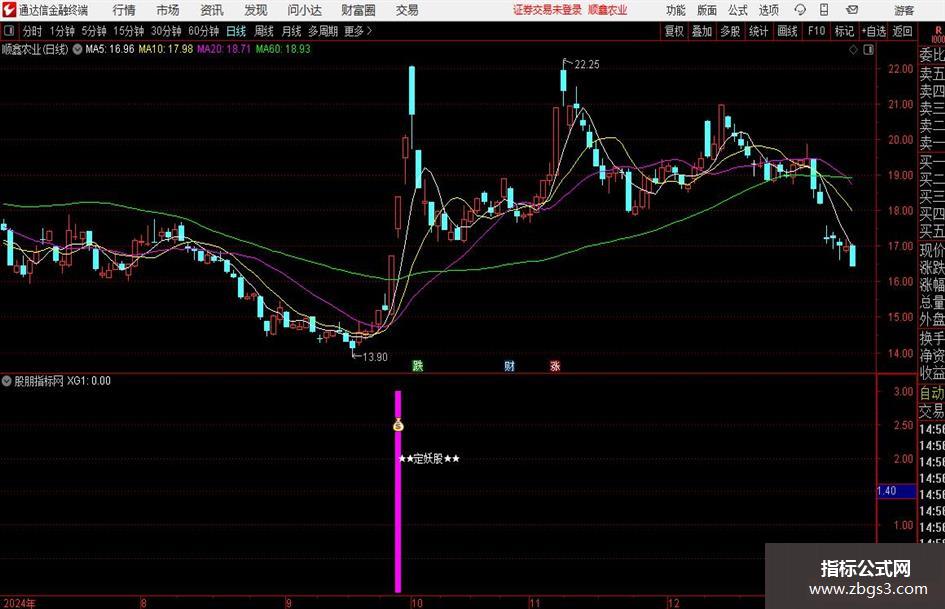The width and height of the screenshot is (945, 609).
Task: Open the mail envelope icon
Action: tap(852, 10)
